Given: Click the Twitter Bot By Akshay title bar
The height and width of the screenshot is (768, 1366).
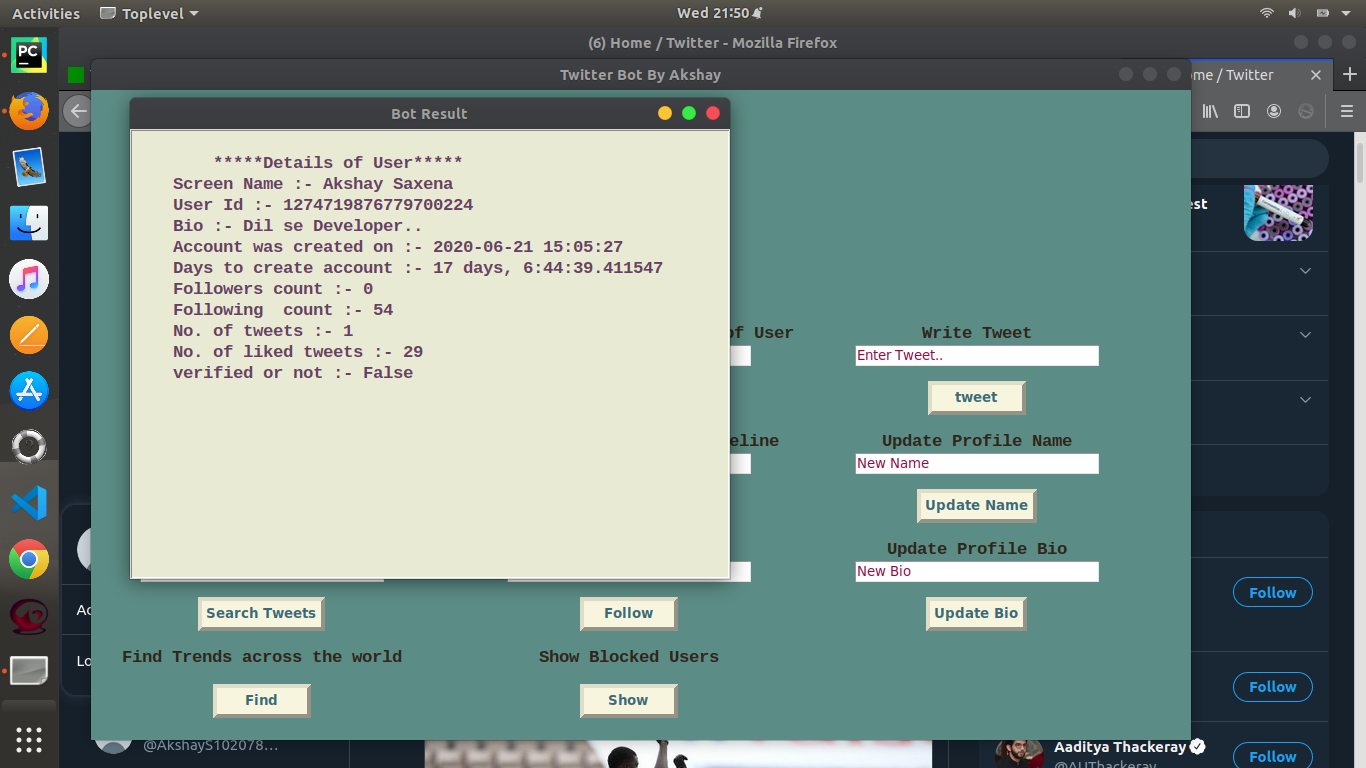Looking at the screenshot, I should tap(640, 75).
